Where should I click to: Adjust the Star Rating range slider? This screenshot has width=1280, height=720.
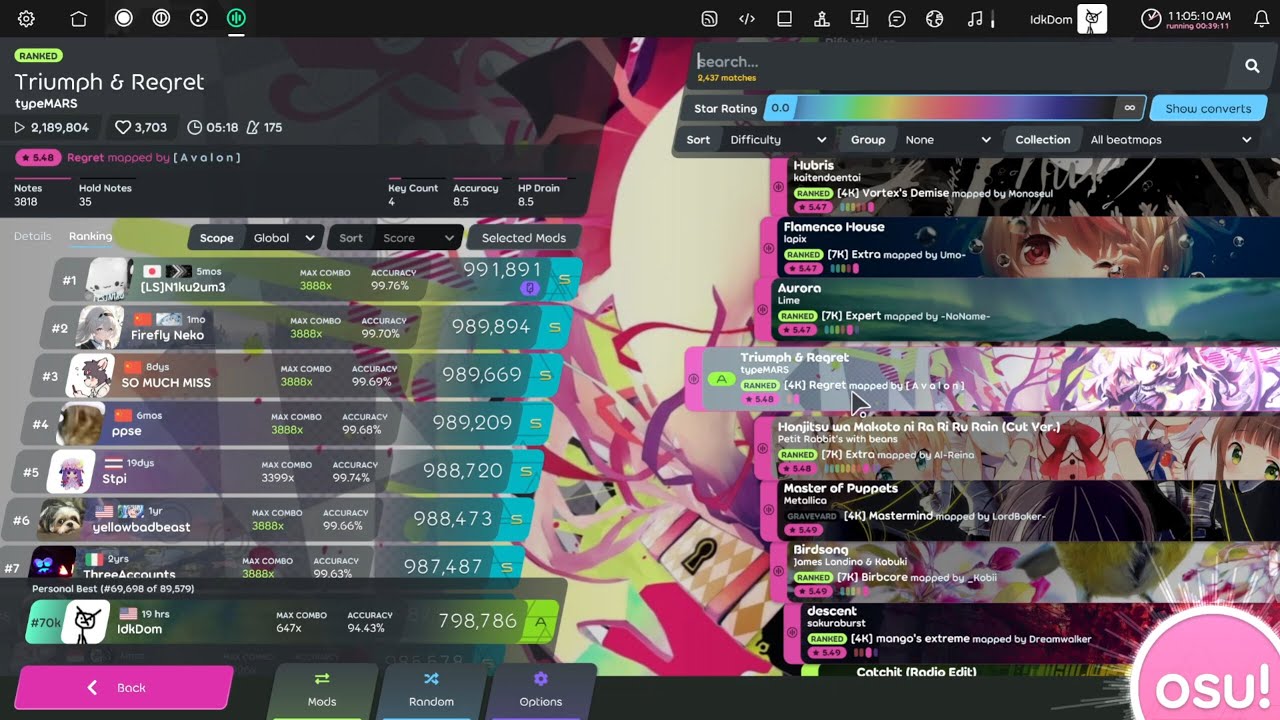pyautogui.click(x=954, y=108)
